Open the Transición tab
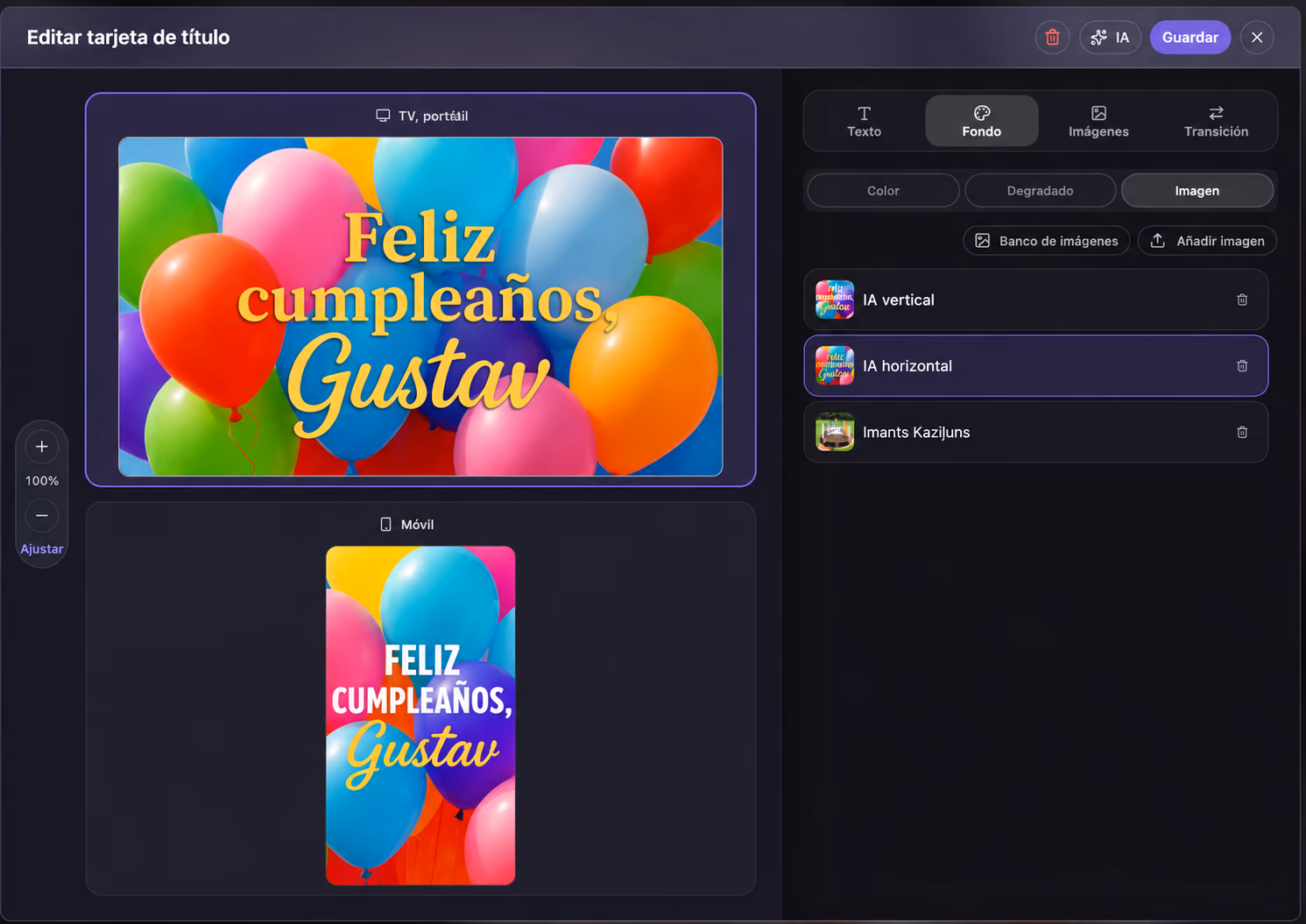Screen dimensions: 1306x924 click(1216, 121)
